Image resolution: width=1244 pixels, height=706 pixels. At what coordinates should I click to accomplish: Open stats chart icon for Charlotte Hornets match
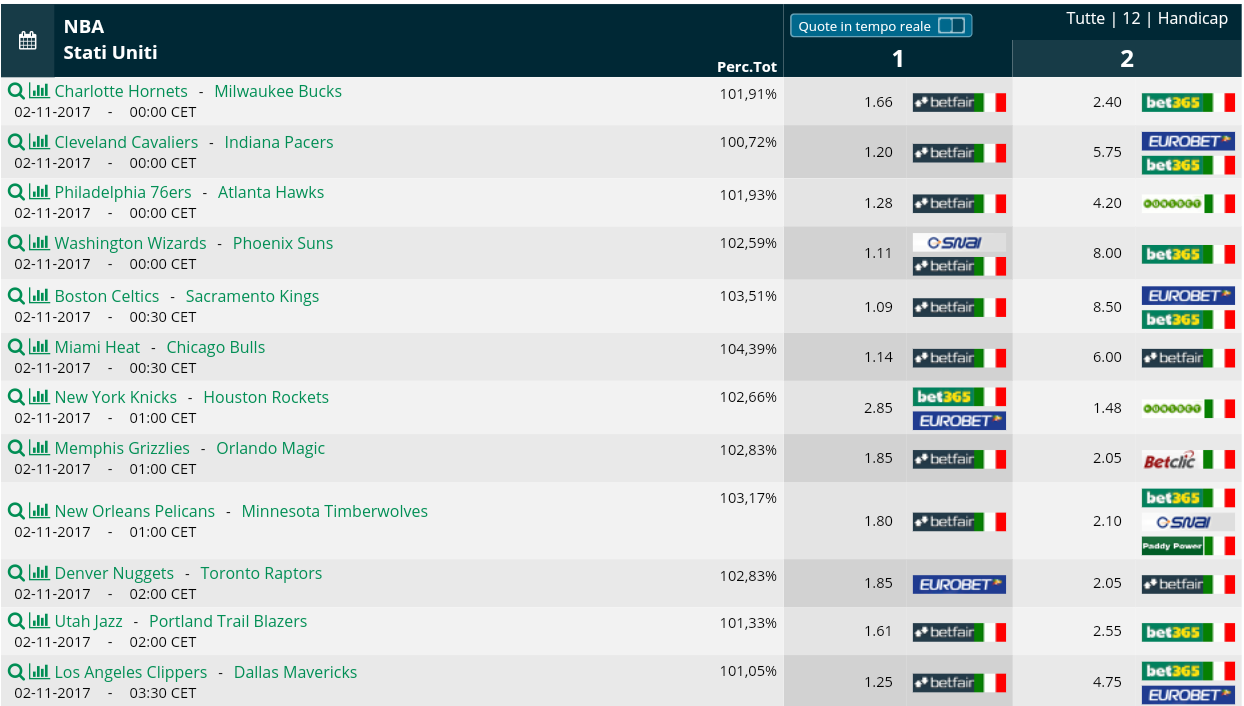pyautogui.click(x=39, y=91)
